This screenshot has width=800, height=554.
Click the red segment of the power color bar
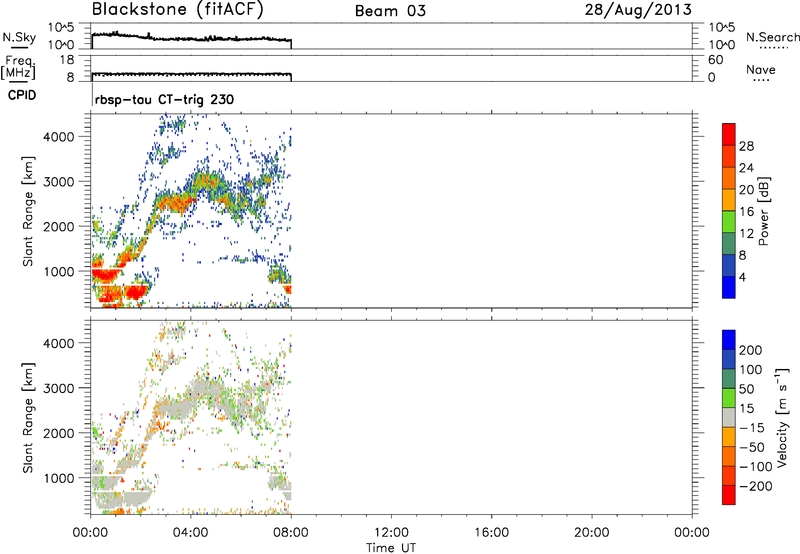[x=729, y=134]
